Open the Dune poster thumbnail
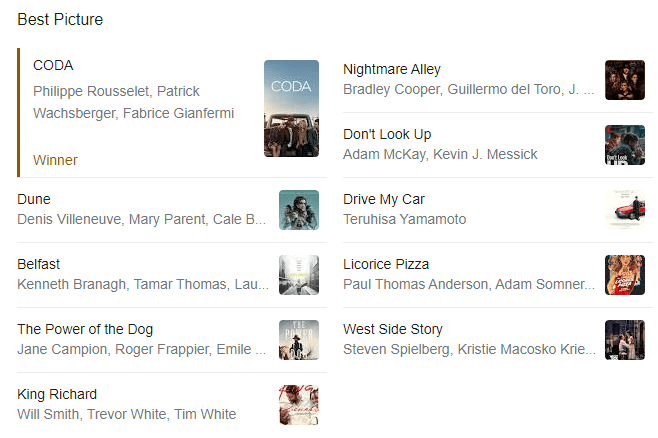Viewport: 658px width, 438px height. pyautogui.click(x=298, y=210)
